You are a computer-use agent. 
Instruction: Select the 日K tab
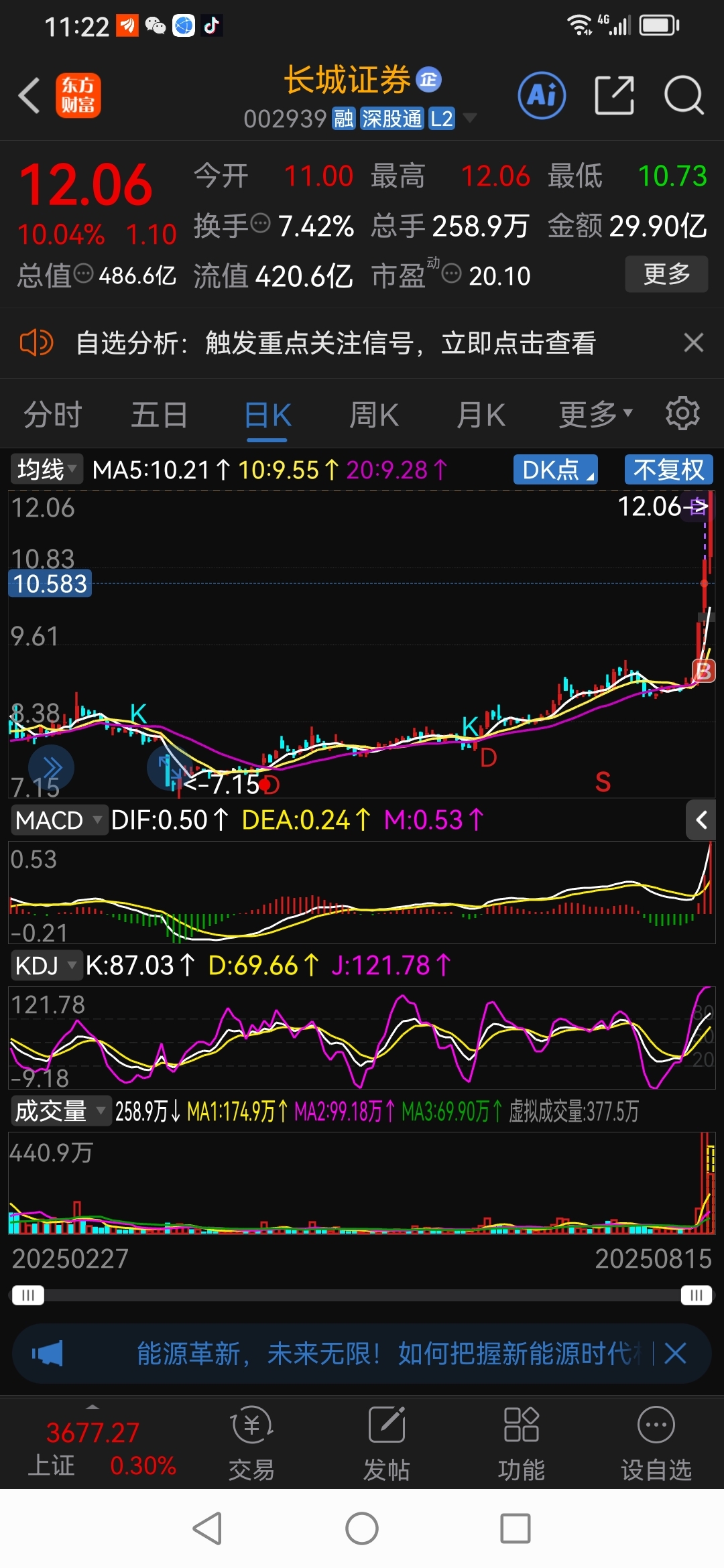coord(267,415)
